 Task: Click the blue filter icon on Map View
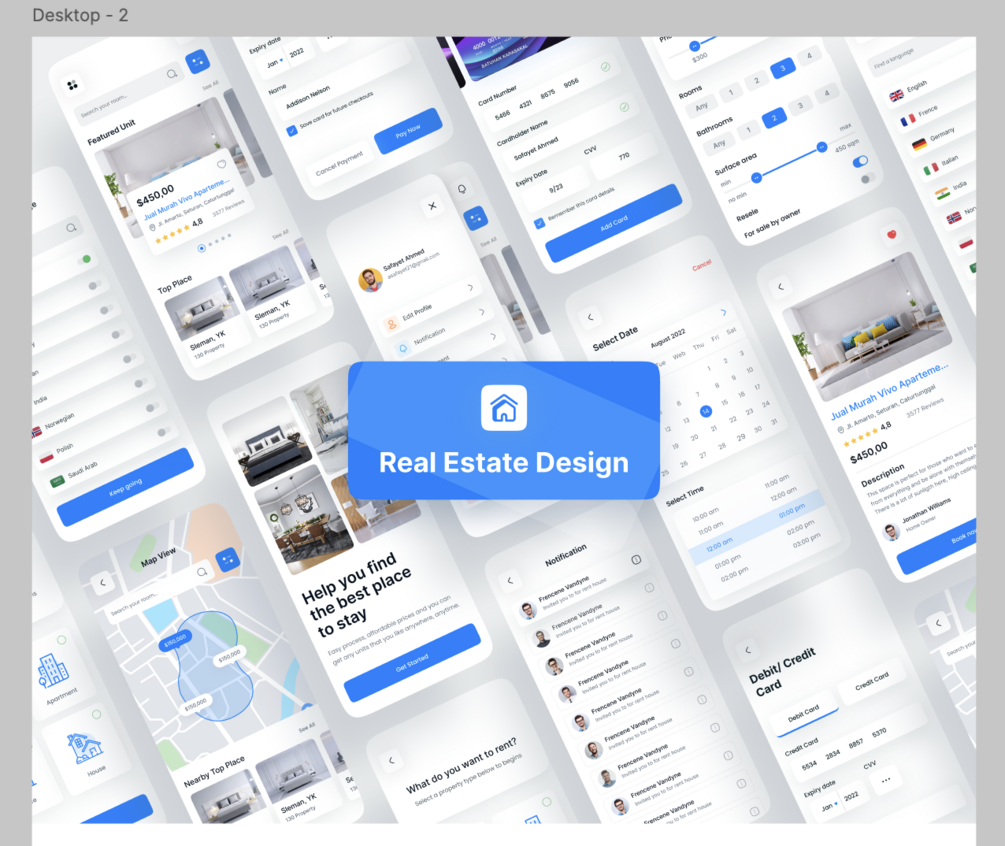(228, 560)
